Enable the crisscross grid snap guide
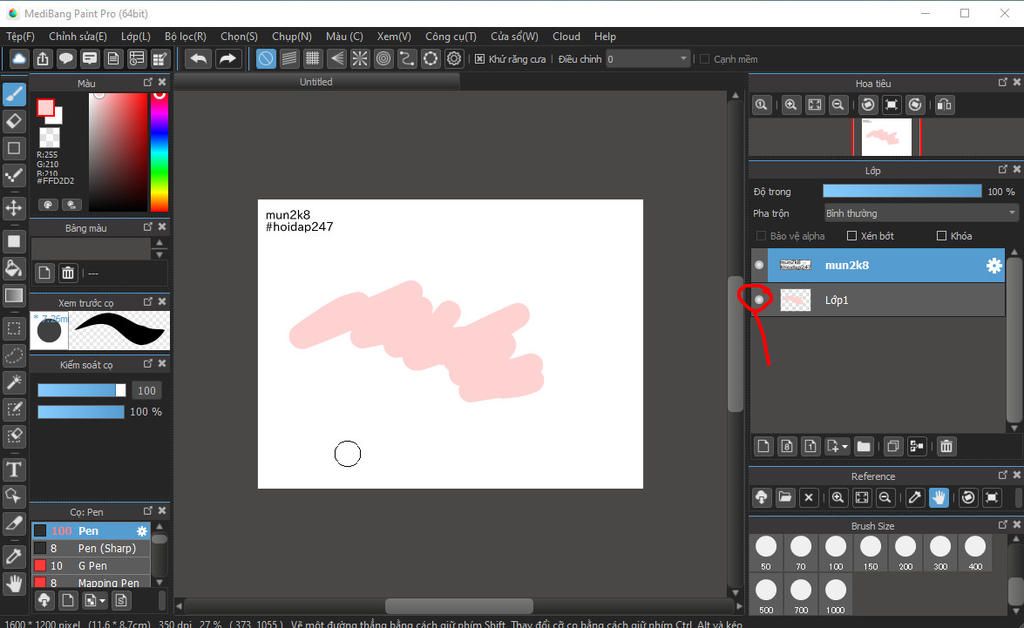1024x628 pixels. pyautogui.click(x=313, y=59)
